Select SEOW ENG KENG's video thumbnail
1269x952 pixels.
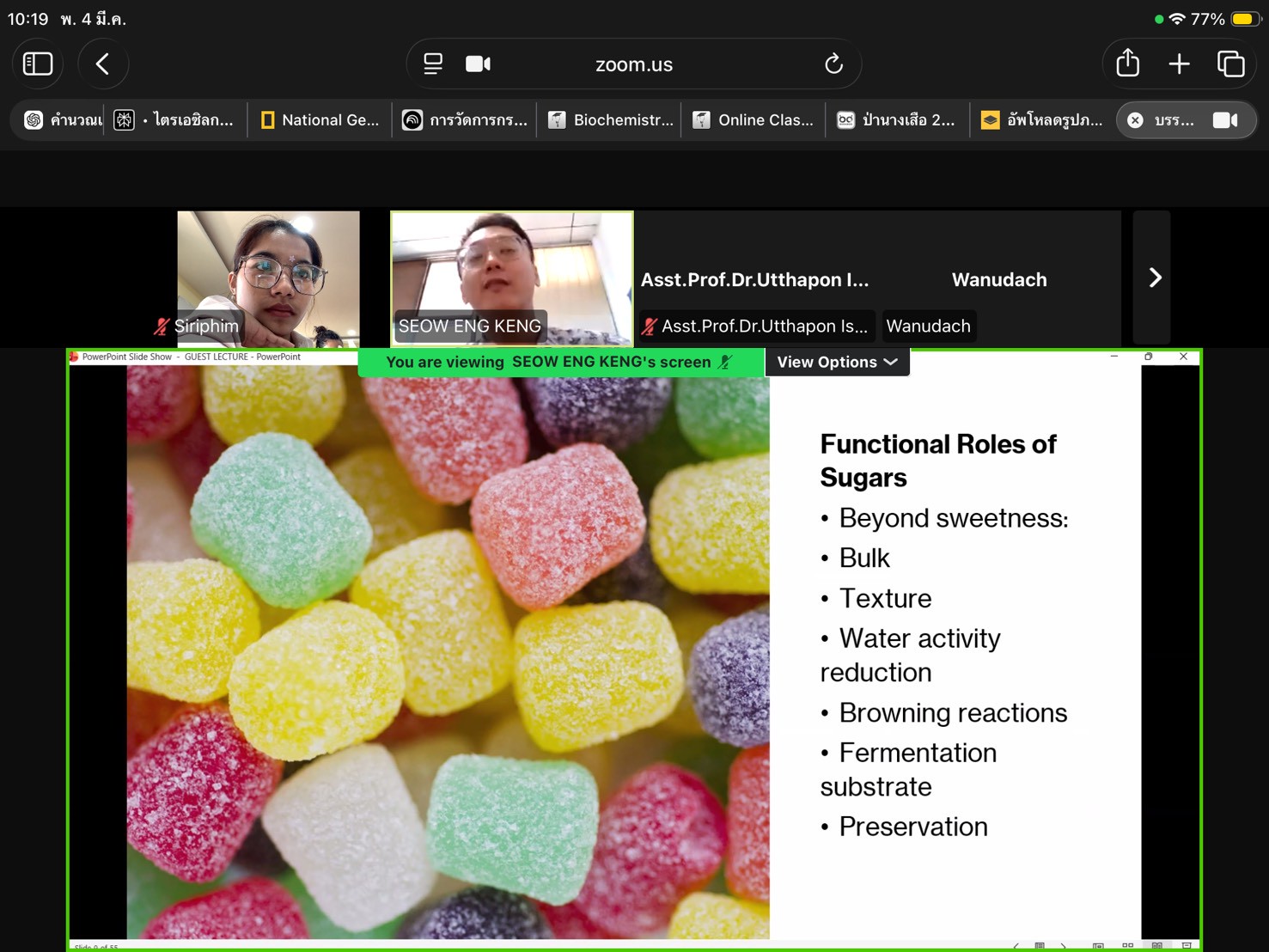[512, 277]
